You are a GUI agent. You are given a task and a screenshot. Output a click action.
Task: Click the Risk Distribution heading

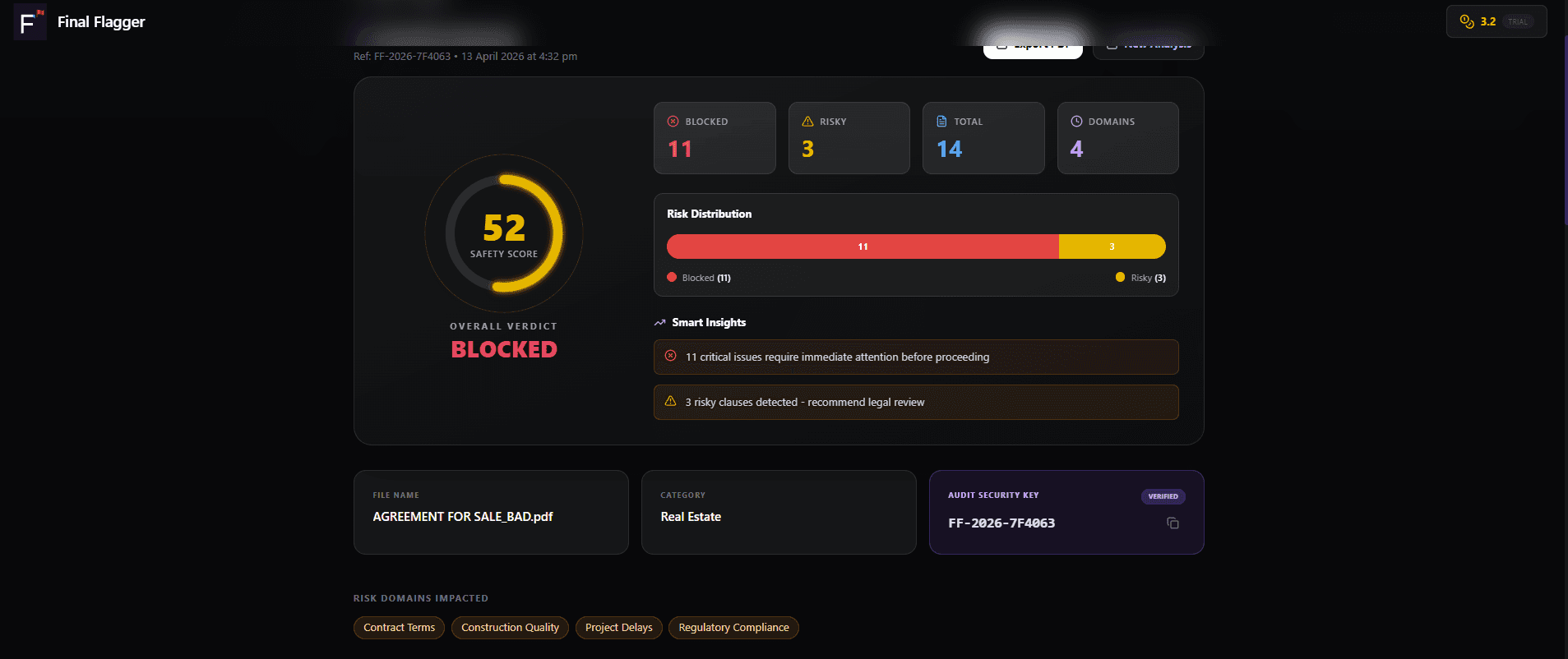point(709,214)
